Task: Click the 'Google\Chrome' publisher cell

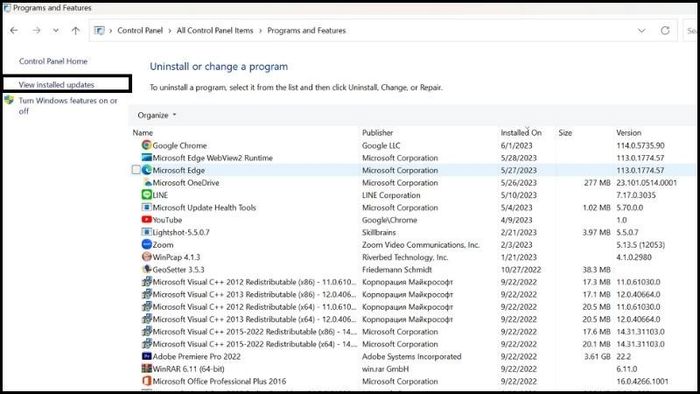Action: [x=389, y=220]
